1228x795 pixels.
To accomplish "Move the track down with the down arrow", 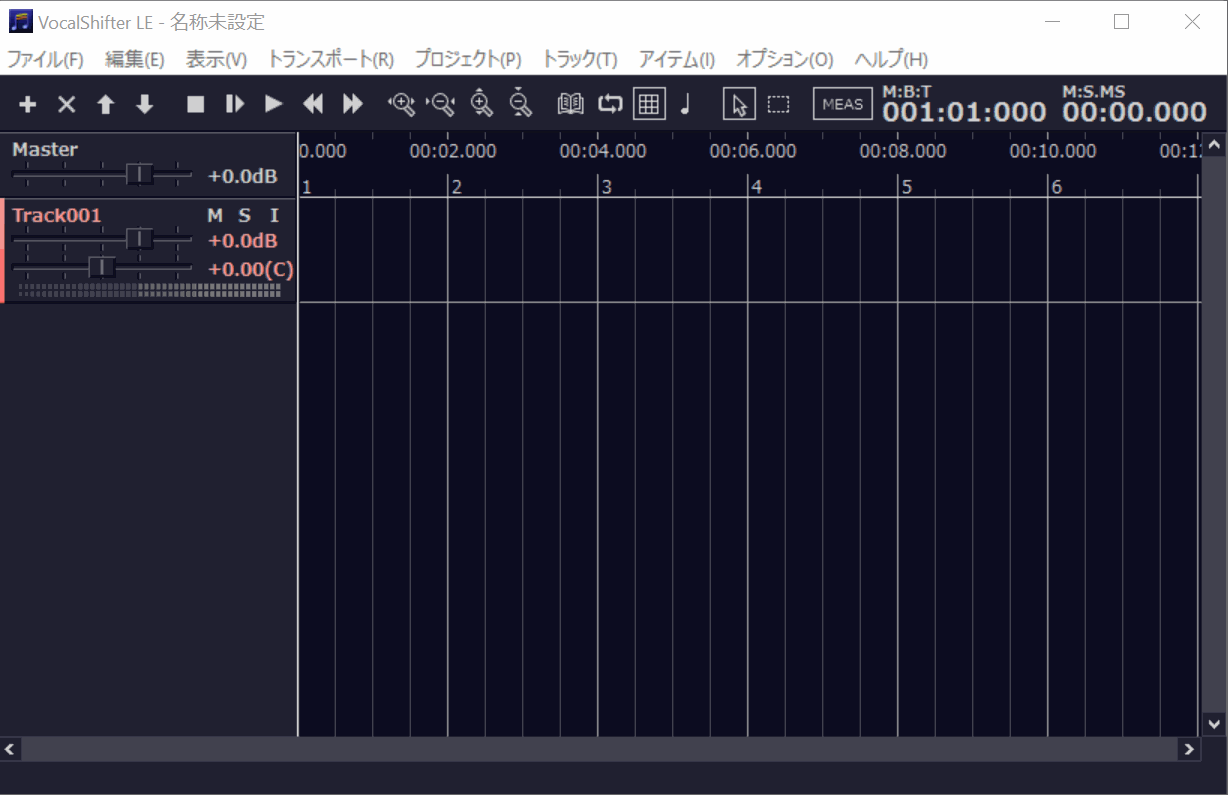I will (145, 104).
